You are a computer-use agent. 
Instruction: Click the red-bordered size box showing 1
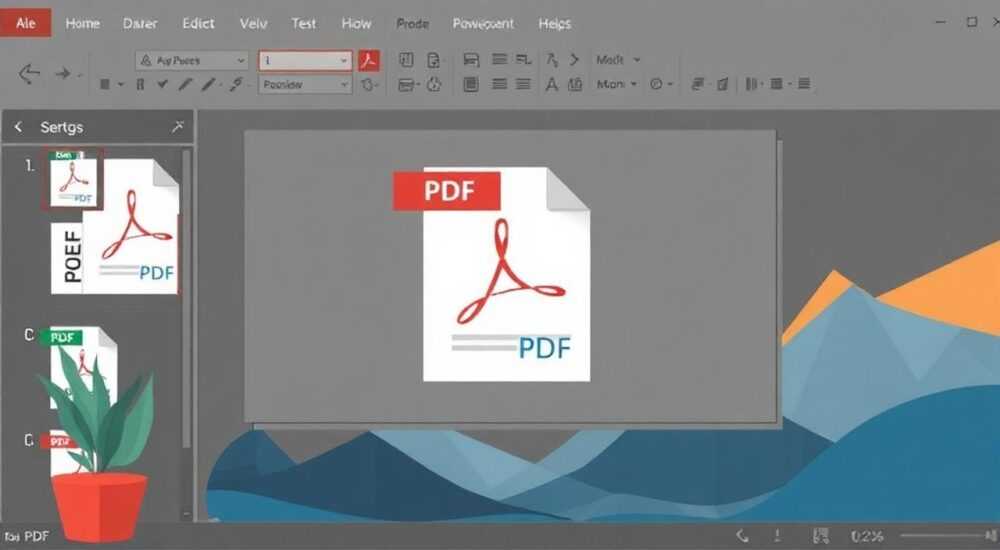point(305,61)
